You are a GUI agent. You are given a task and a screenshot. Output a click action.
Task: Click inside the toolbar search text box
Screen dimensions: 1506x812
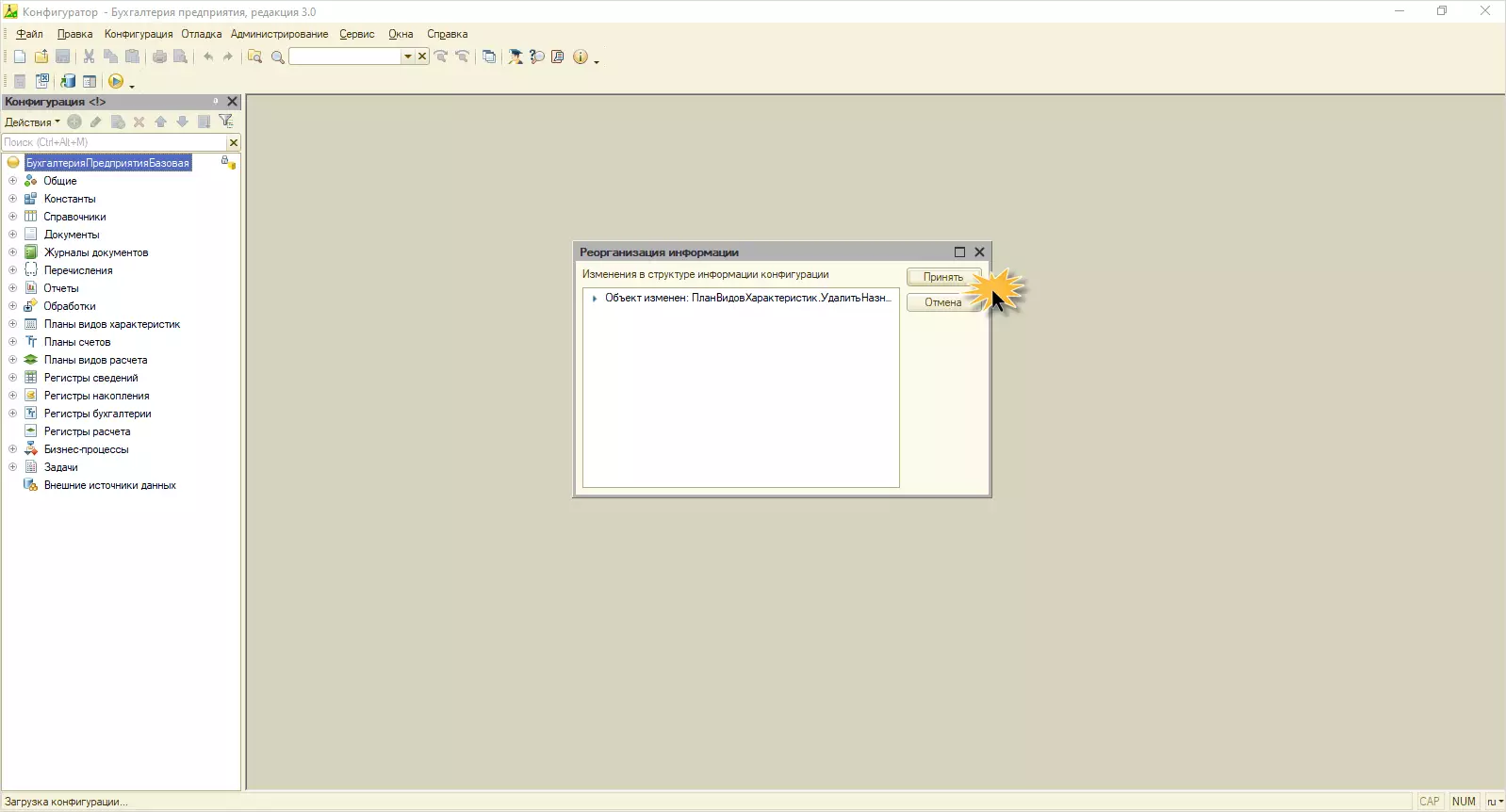coord(345,57)
